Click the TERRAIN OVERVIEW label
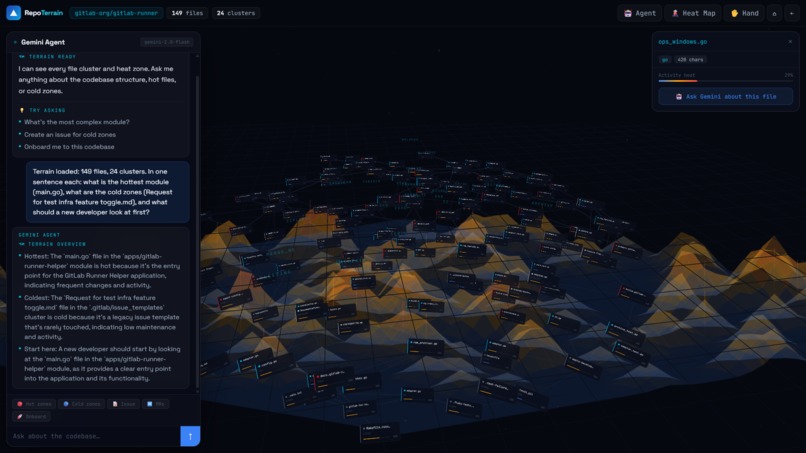Image resolution: width=806 pixels, height=453 pixels. pos(57,244)
